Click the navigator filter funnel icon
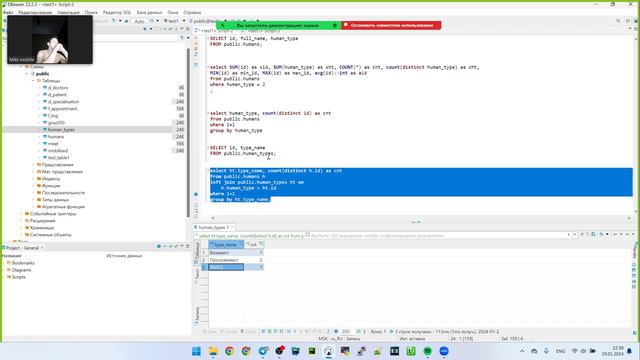The width and height of the screenshot is (640, 360). click(182, 38)
